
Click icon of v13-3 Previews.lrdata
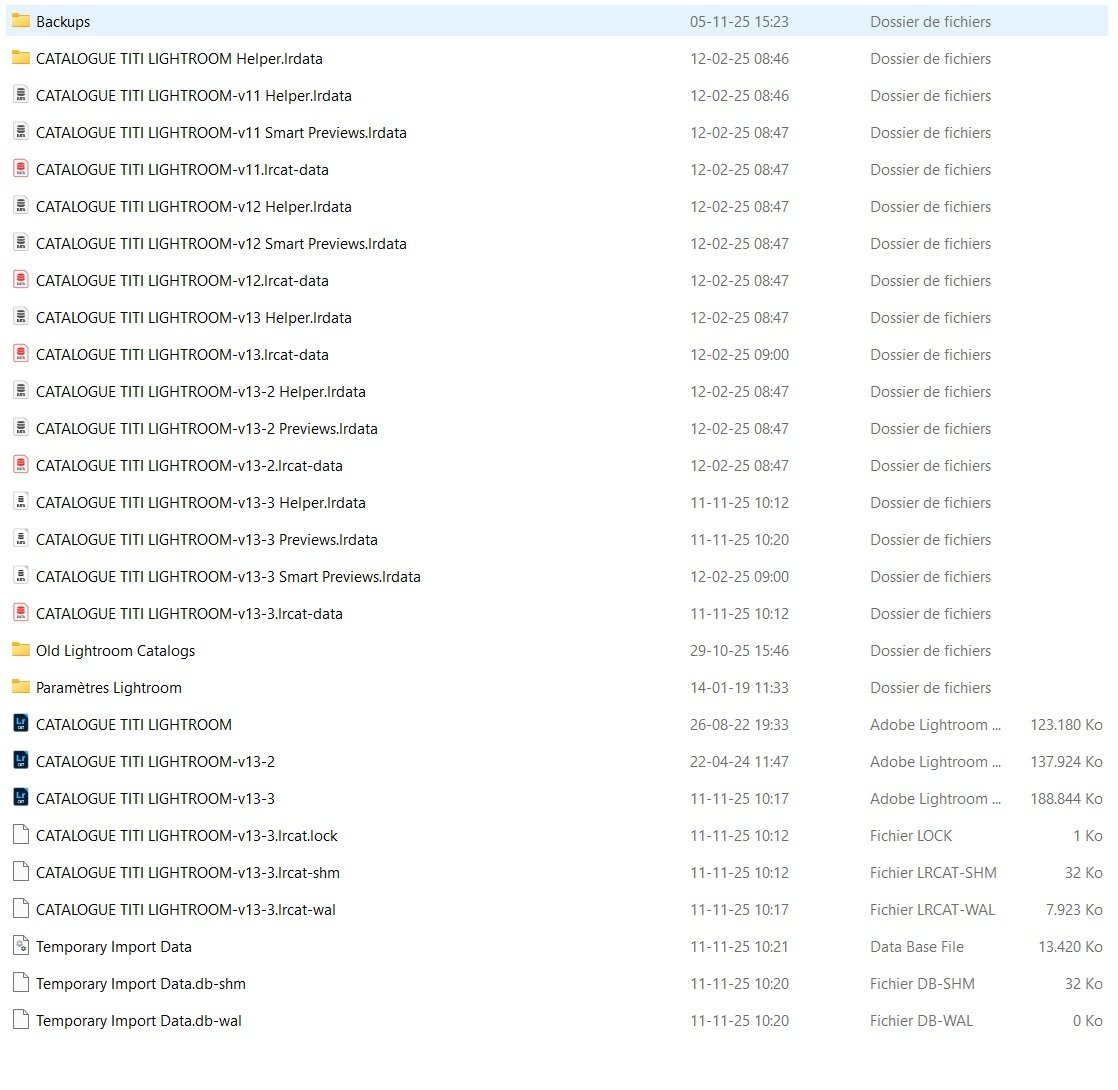tap(21, 540)
